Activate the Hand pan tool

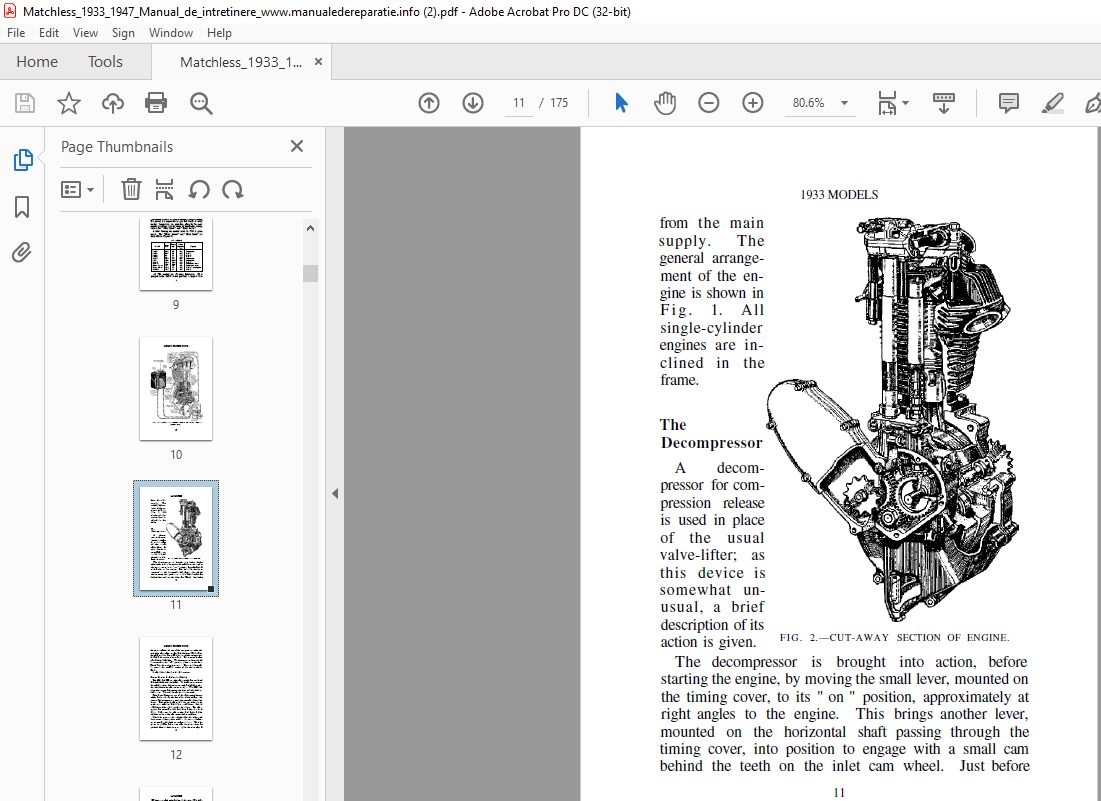click(664, 103)
